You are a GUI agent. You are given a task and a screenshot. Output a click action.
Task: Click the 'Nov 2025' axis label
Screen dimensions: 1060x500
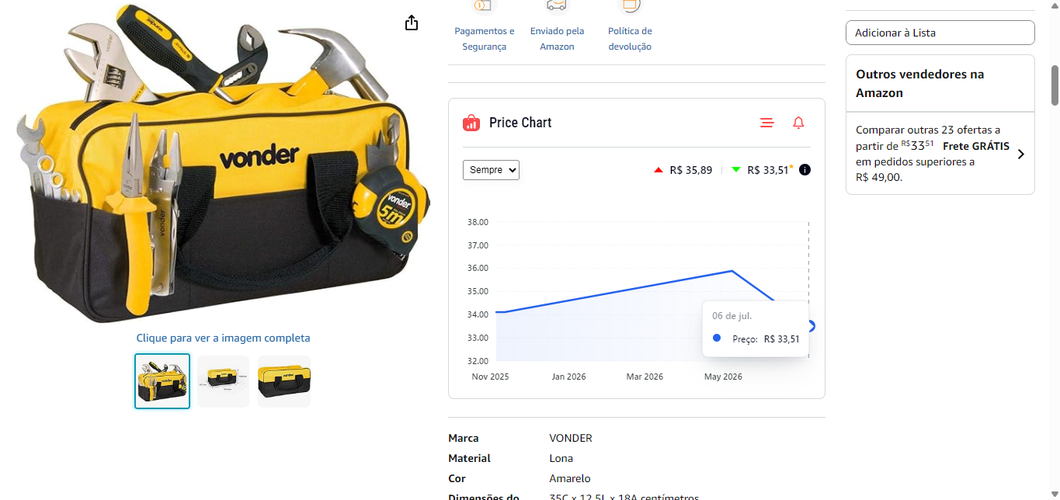tap(490, 377)
